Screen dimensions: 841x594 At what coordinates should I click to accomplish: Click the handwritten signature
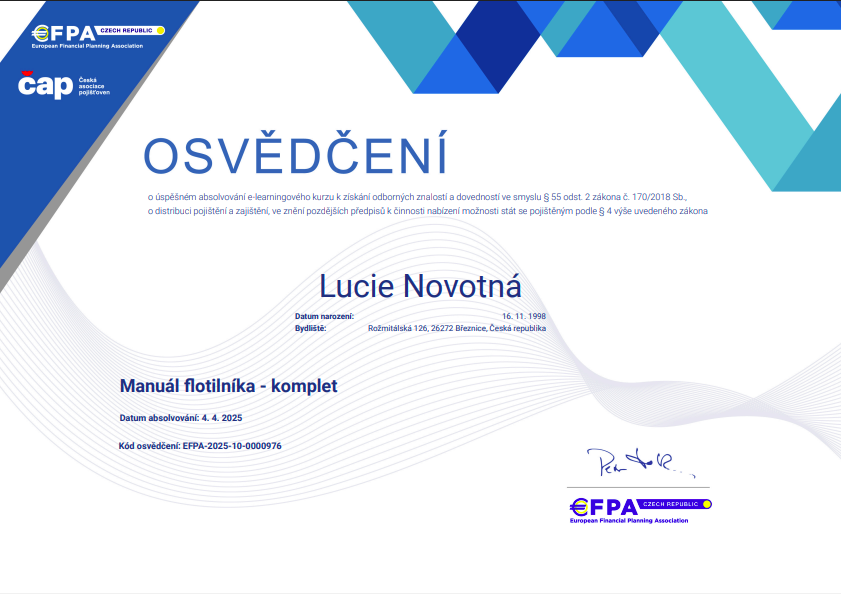640,463
